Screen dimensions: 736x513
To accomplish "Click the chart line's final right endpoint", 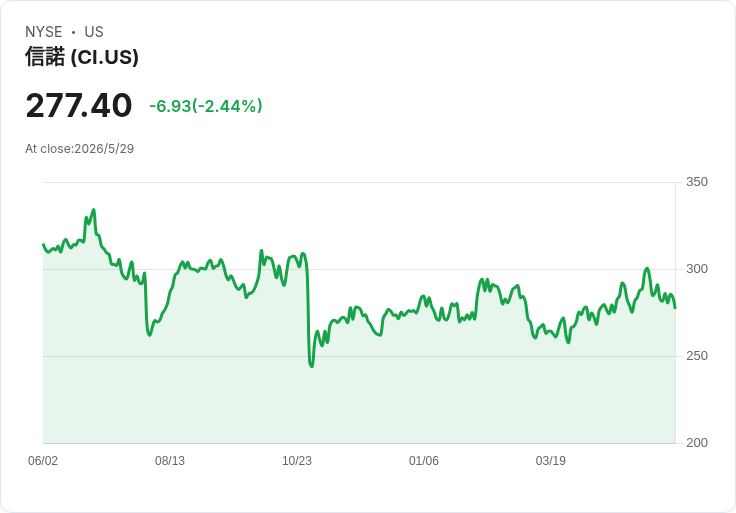I will pyautogui.click(x=675, y=308).
